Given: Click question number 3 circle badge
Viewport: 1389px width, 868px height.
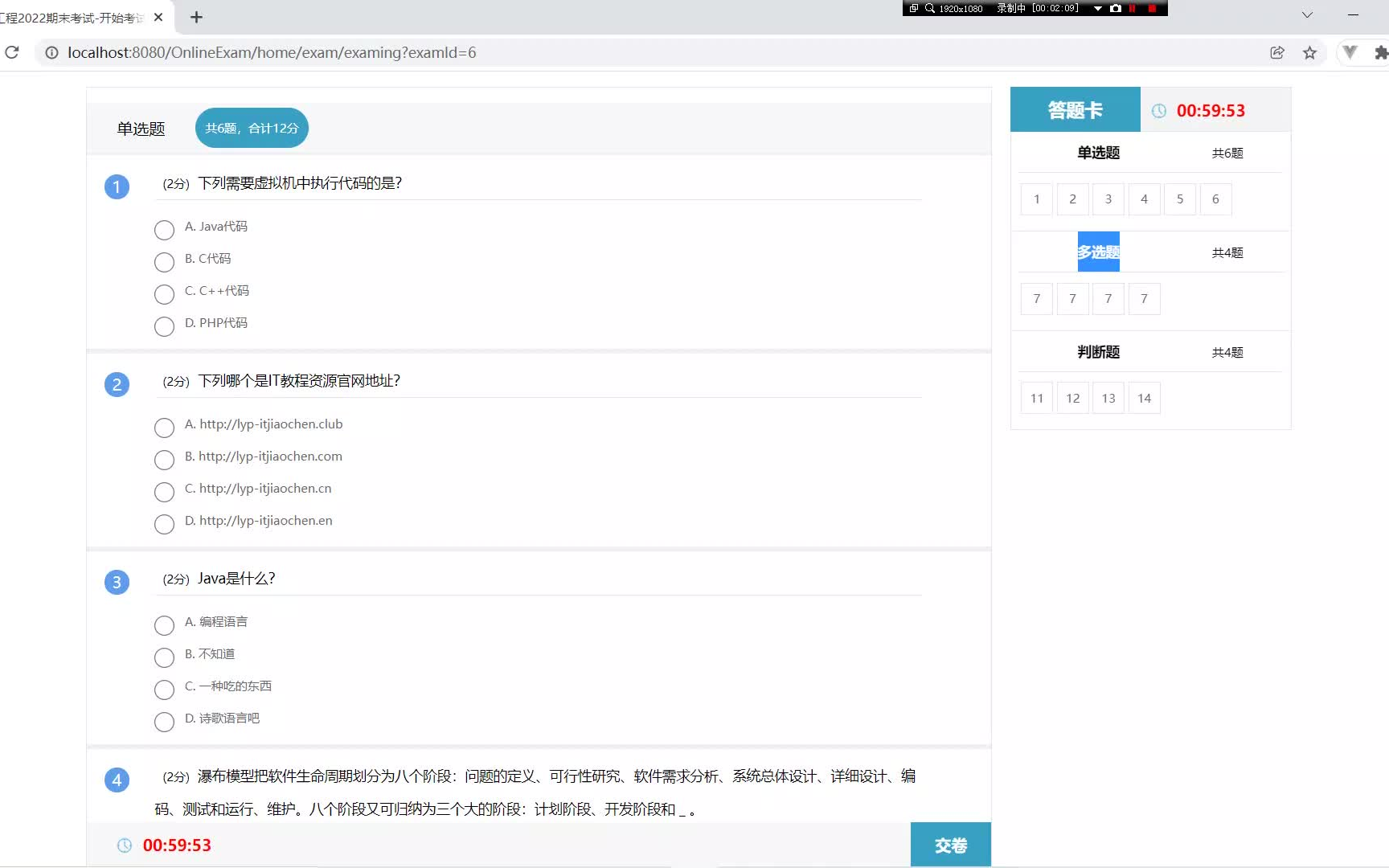Looking at the screenshot, I should [x=117, y=582].
